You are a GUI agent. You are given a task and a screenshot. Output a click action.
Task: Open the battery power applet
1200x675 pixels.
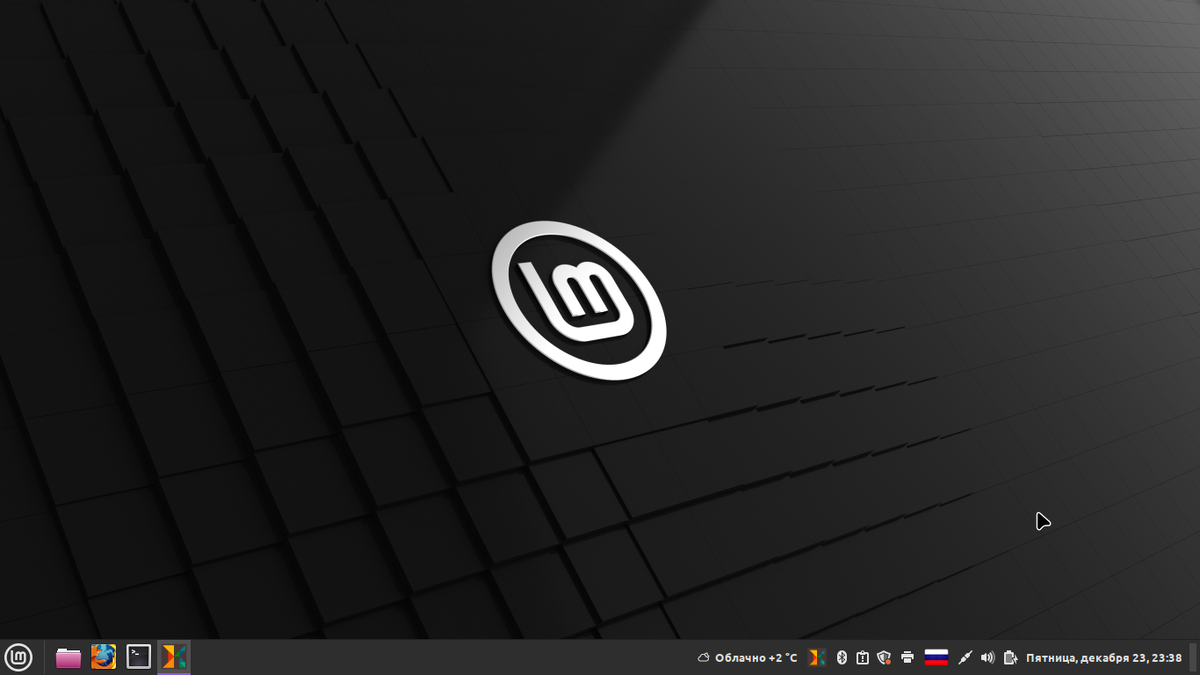pos(1011,658)
